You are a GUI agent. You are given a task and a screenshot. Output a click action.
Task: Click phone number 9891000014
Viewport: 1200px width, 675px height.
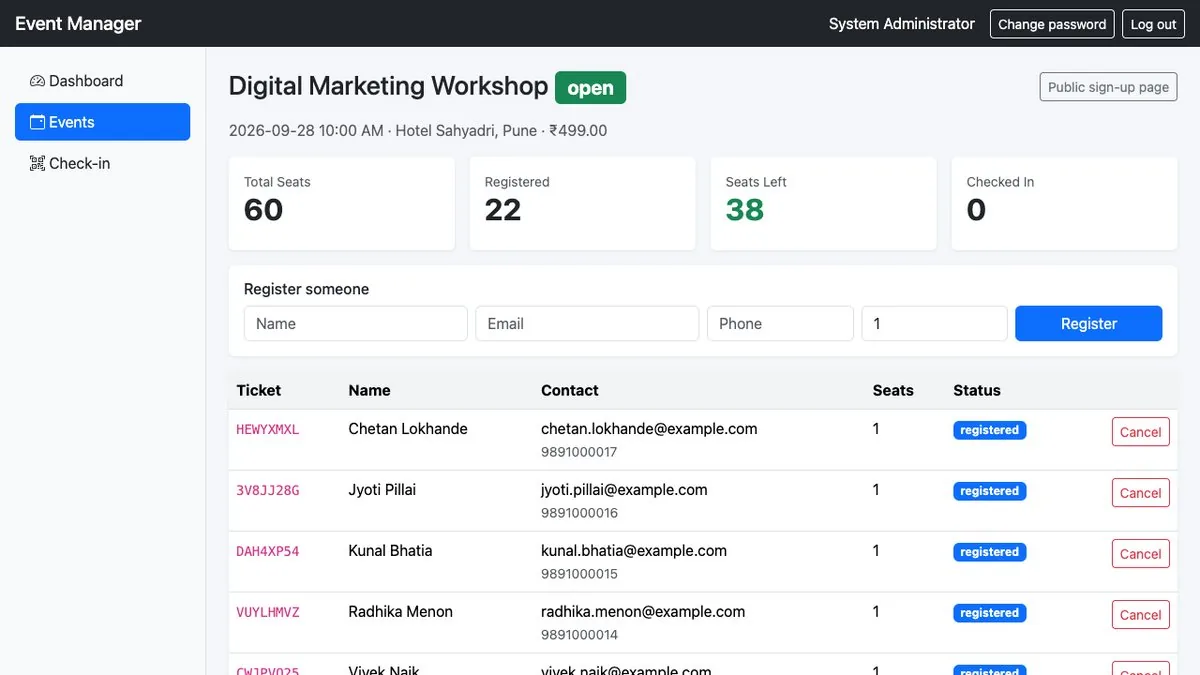pyautogui.click(x=579, y=635)
